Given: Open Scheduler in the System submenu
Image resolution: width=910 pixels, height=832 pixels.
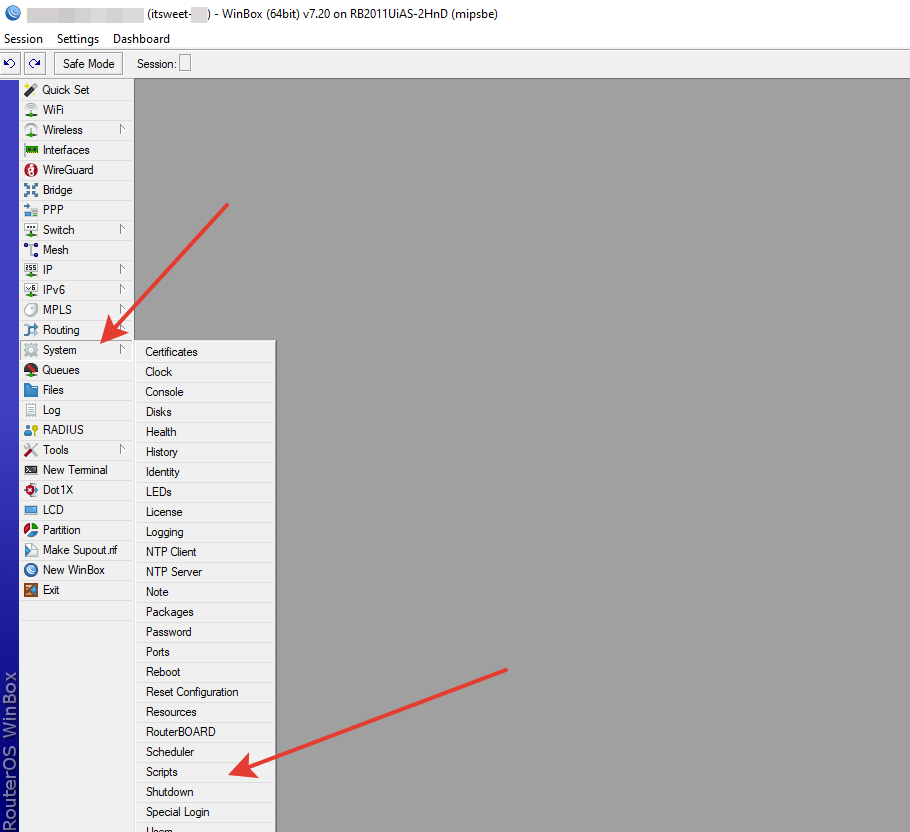Looking at the screenshot, I should pos(170,752).
